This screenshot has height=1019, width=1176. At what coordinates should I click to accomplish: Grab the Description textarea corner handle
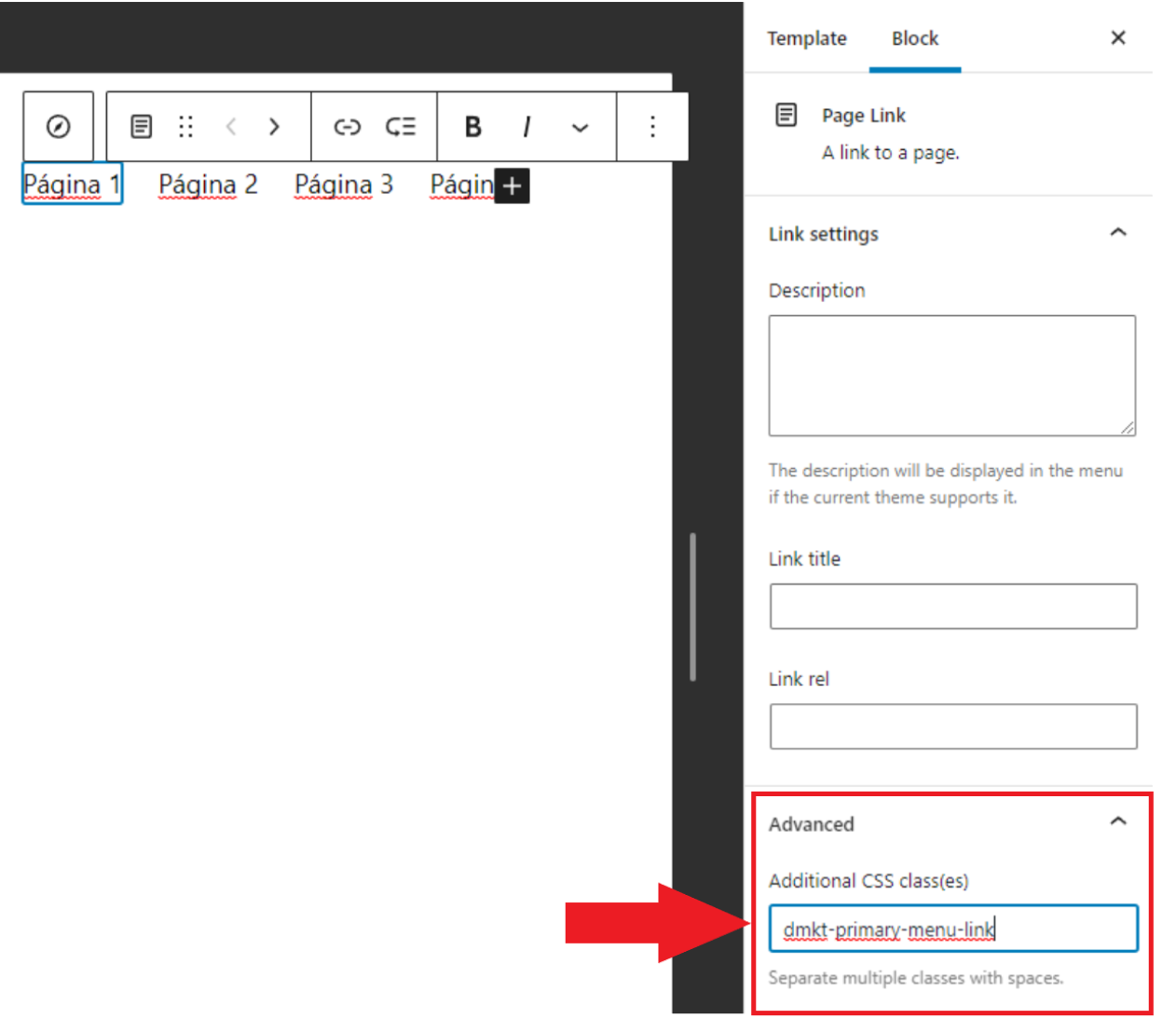pyautogui.click(x=1128, y=428)
